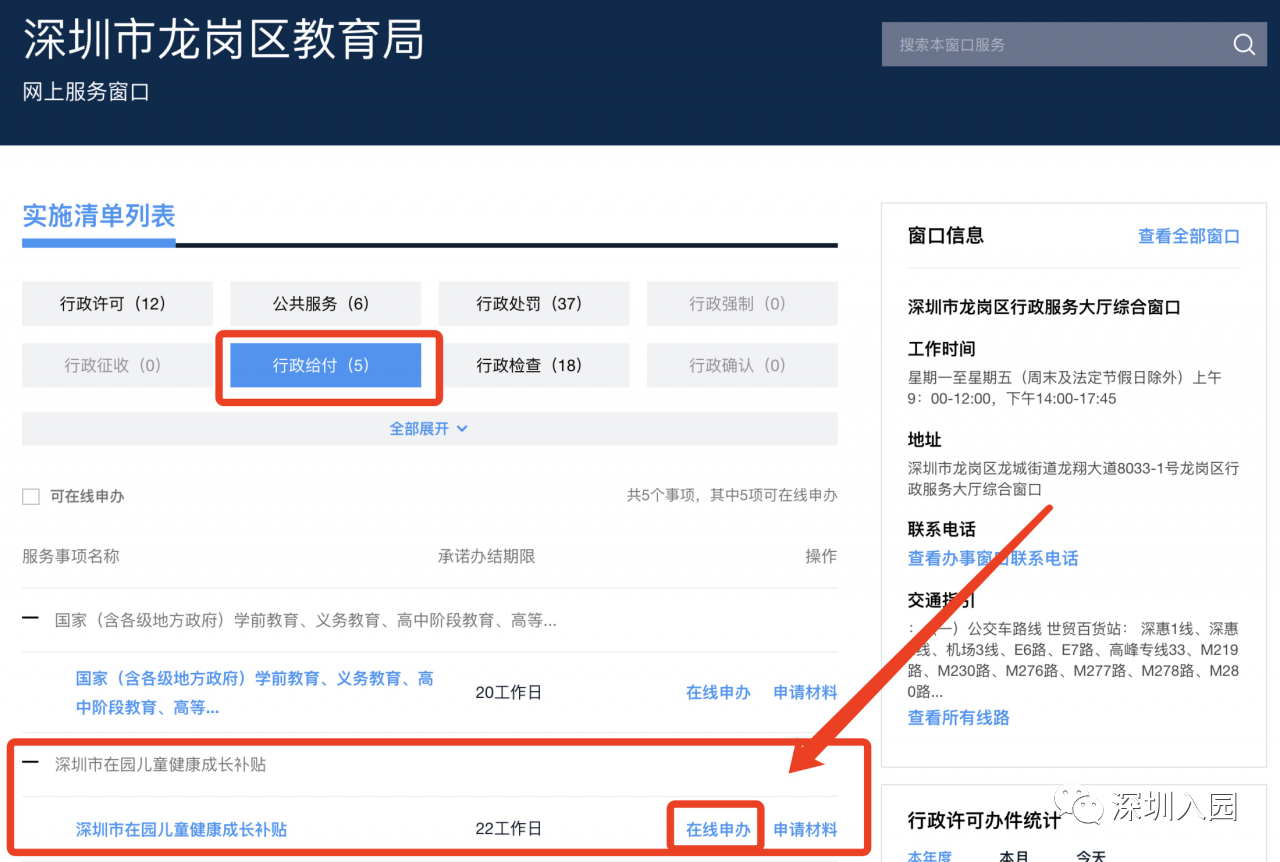Image resolution: width=1280 pixels, height=862 pixels.
Task: Click the 20工作日 time limit cell
Action: coord(508,692)
